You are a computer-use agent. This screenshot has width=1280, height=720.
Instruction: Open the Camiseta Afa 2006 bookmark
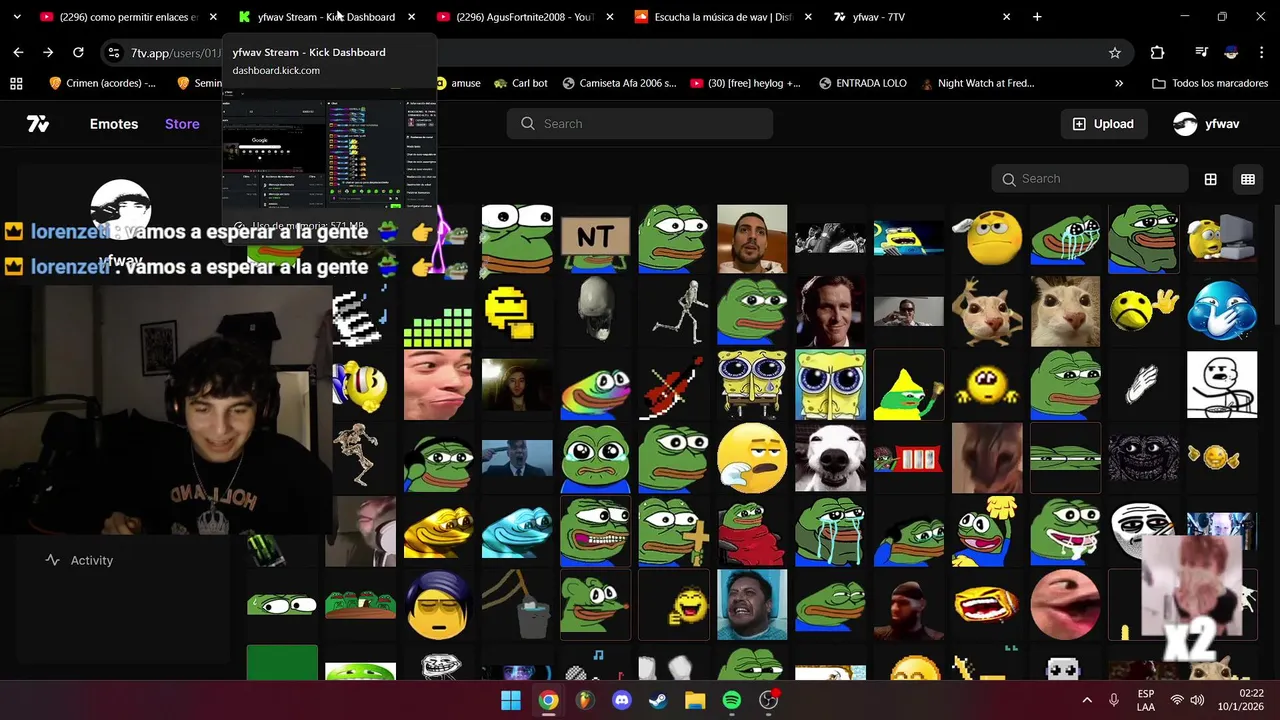point(620,83)
